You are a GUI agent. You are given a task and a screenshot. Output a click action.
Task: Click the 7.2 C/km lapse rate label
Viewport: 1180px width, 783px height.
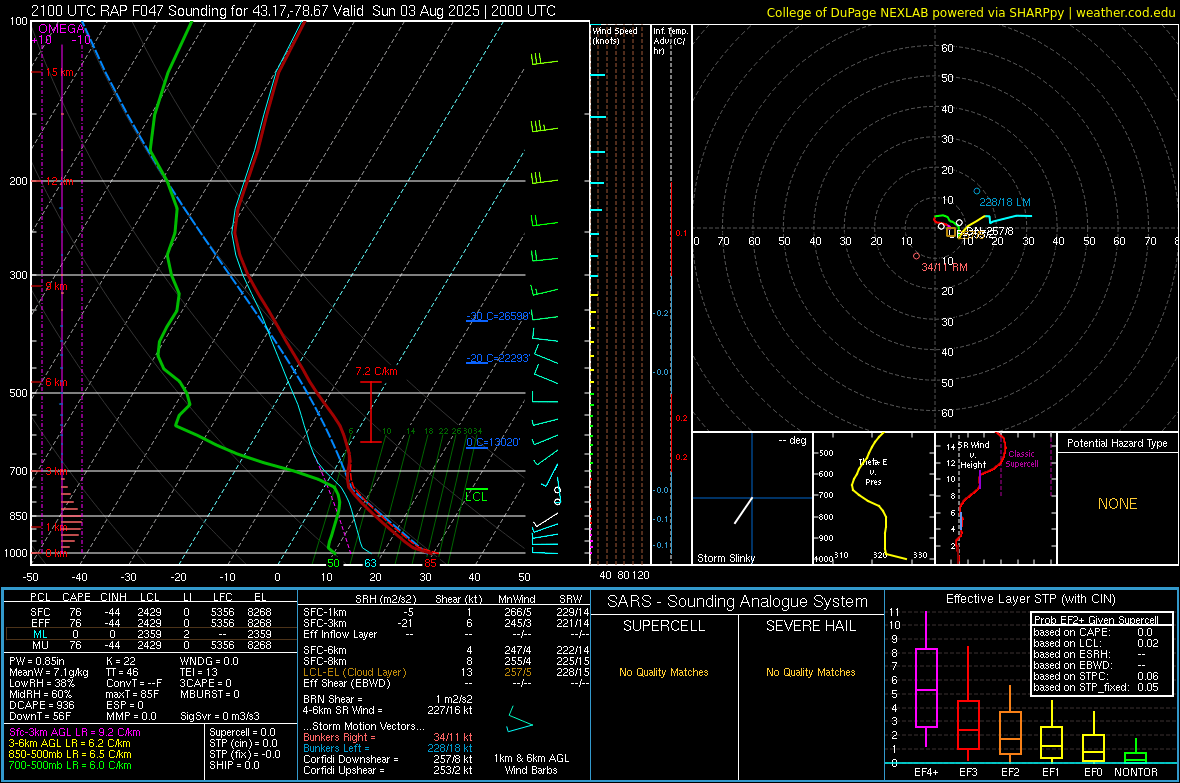(x=376, y=371)
